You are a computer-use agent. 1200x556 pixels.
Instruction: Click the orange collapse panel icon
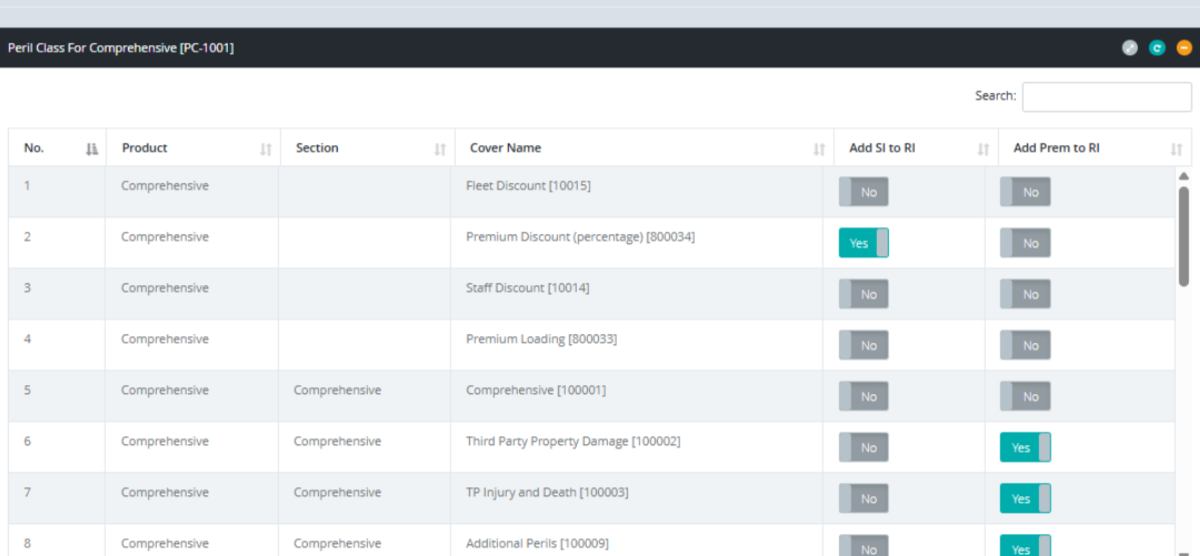pyautogui.click(x=1184, y=47)
